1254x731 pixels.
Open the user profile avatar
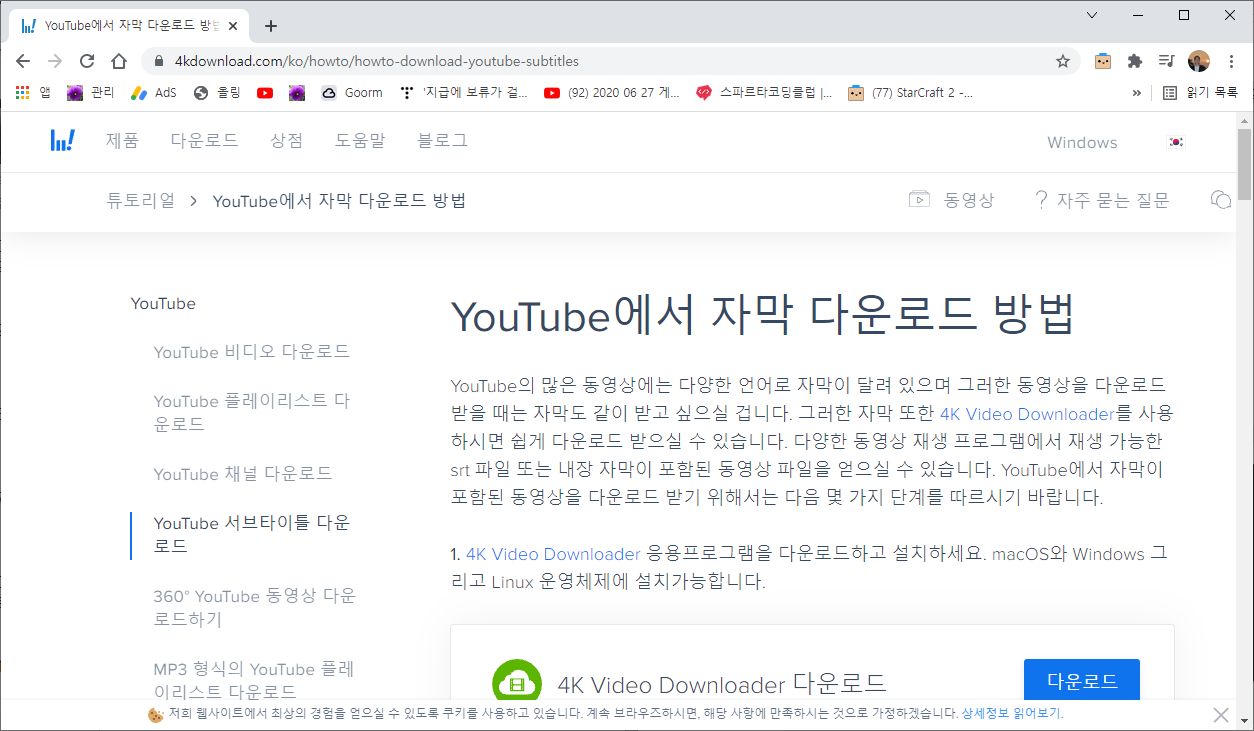[x=1198, y=61]
